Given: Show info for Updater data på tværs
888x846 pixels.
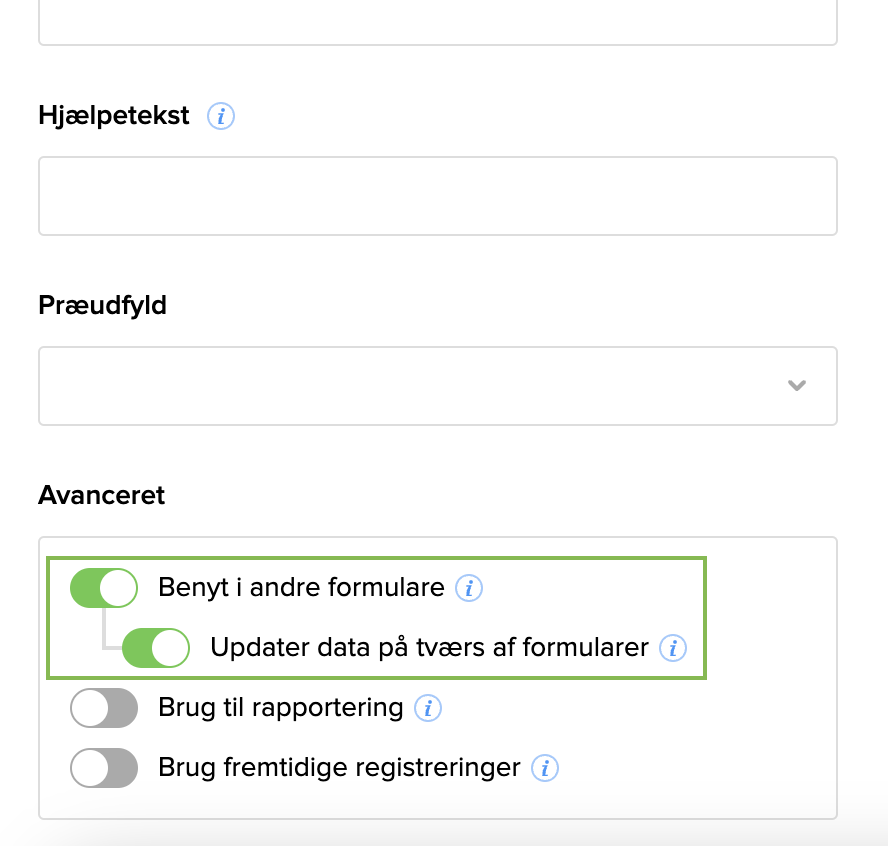Looking at the screenshot, I should pos(674,648).
